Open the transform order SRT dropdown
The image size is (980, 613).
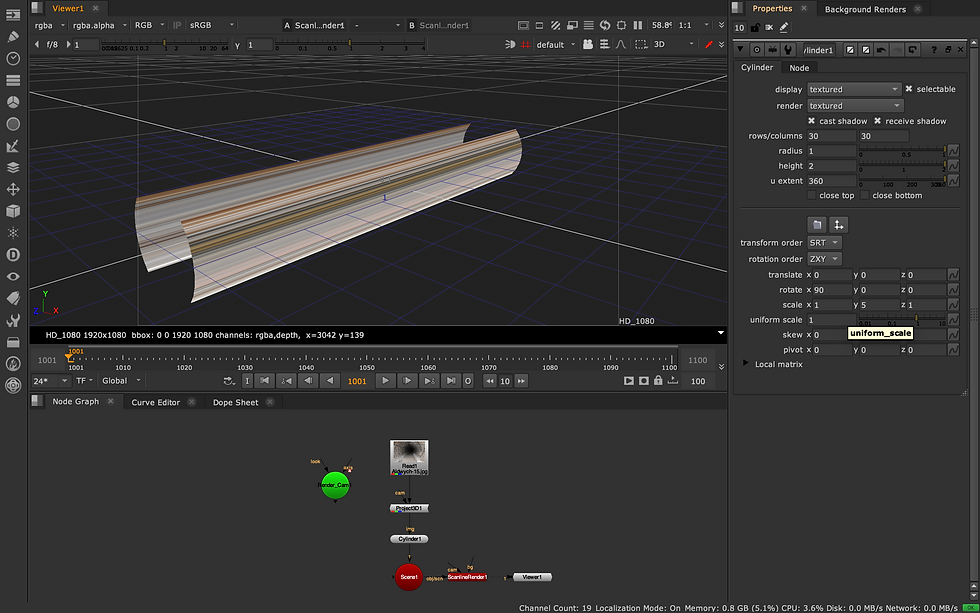[x=824, y=242]
